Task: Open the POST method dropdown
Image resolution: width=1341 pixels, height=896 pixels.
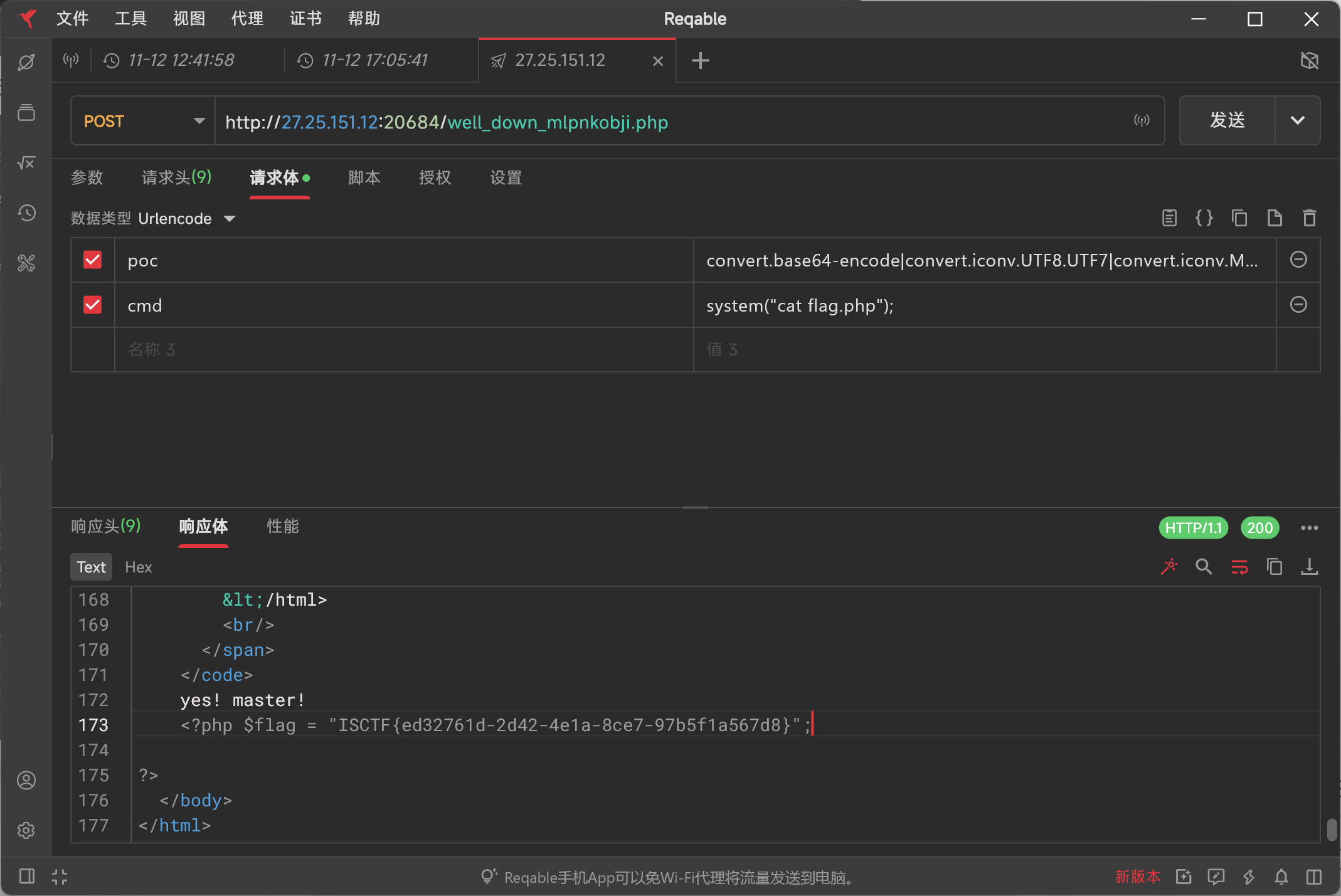Action: tap(143, 121)
